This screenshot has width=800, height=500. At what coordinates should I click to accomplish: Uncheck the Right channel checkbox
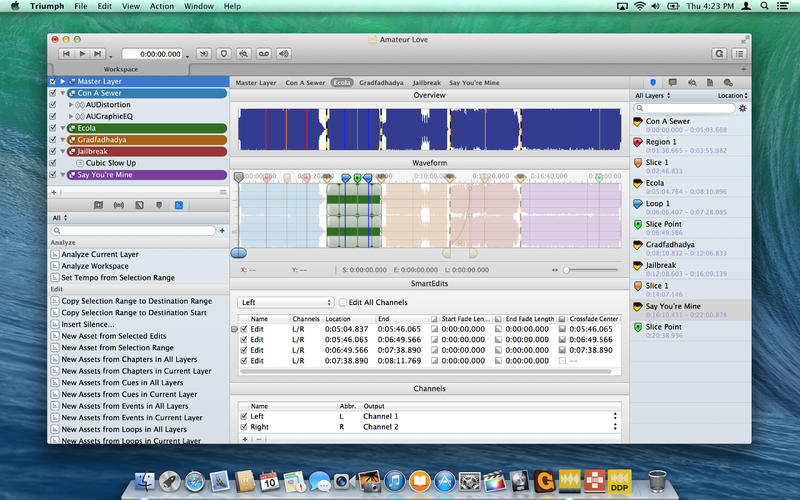tap(243, 427)
